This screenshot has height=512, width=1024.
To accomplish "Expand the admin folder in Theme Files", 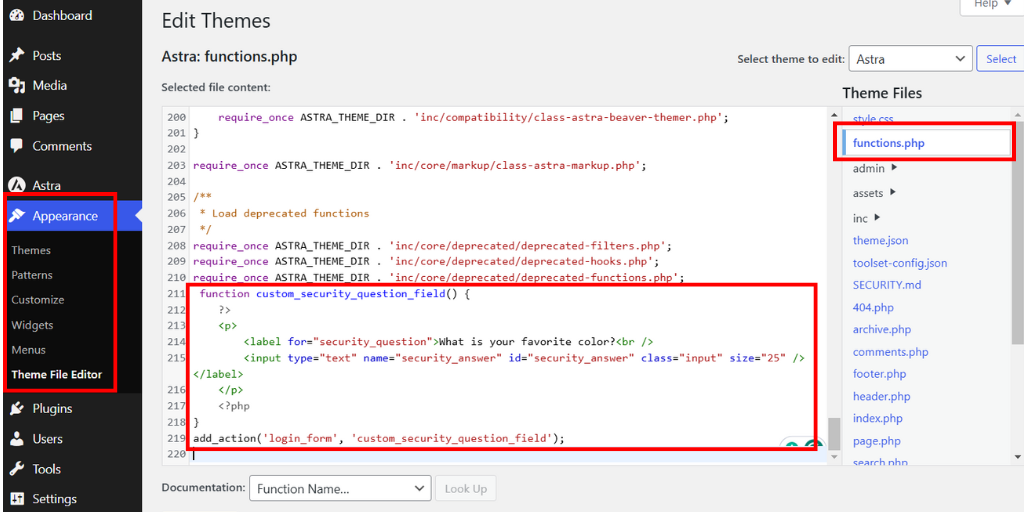I will 874,168.
